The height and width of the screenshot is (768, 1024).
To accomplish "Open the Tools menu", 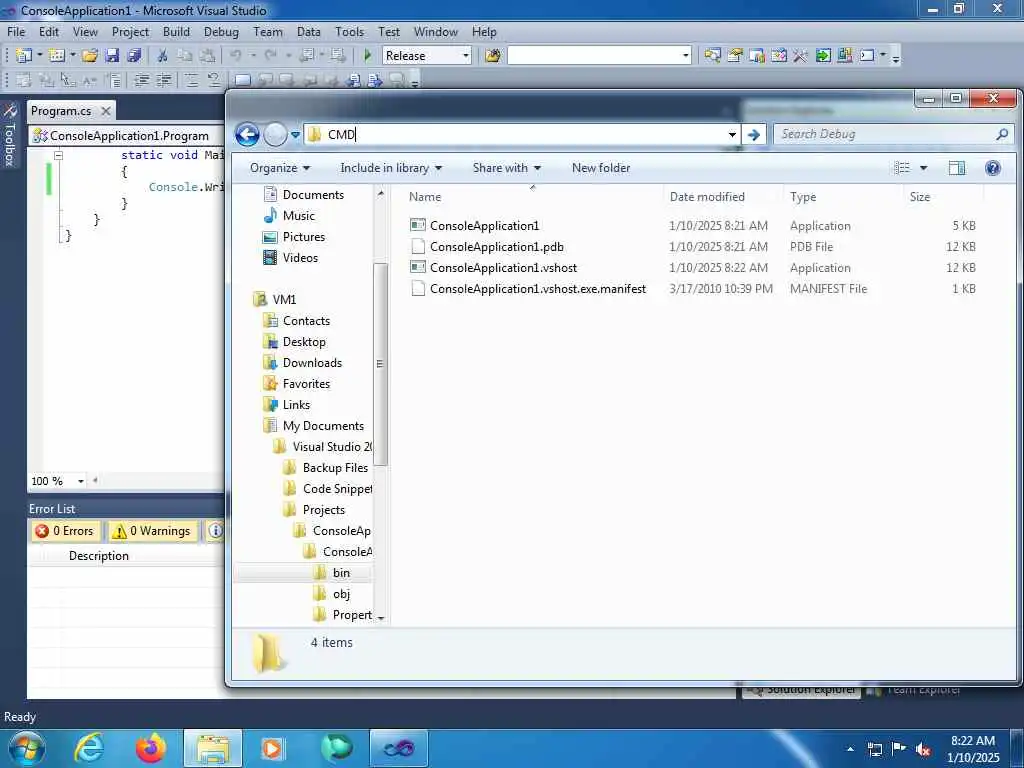I will [349, 31].
